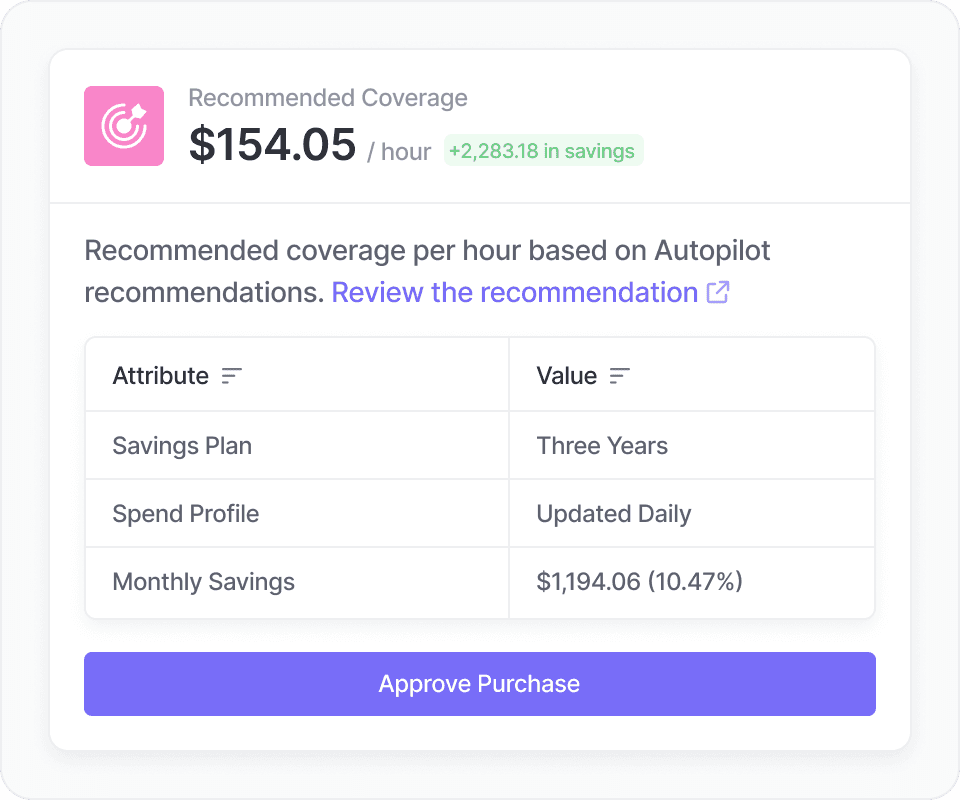The width and height of the screenshot is (960, 800).
Task: Click the $1,194.06 (10.47%) savings value
Action: pyautogui.click(x=640, y=582)
